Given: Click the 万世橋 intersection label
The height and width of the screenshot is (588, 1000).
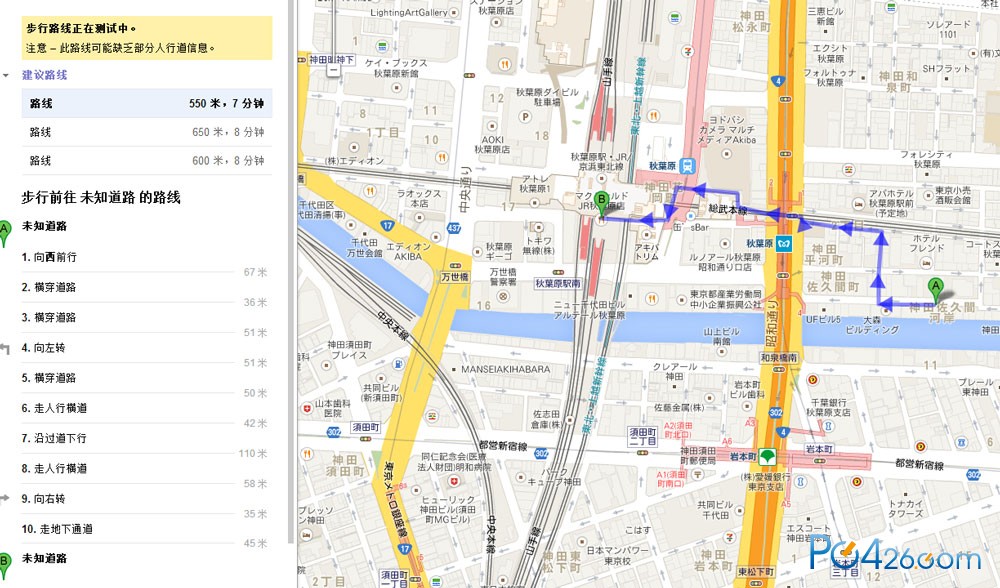Looking at the screenshot, I should 455,277.
